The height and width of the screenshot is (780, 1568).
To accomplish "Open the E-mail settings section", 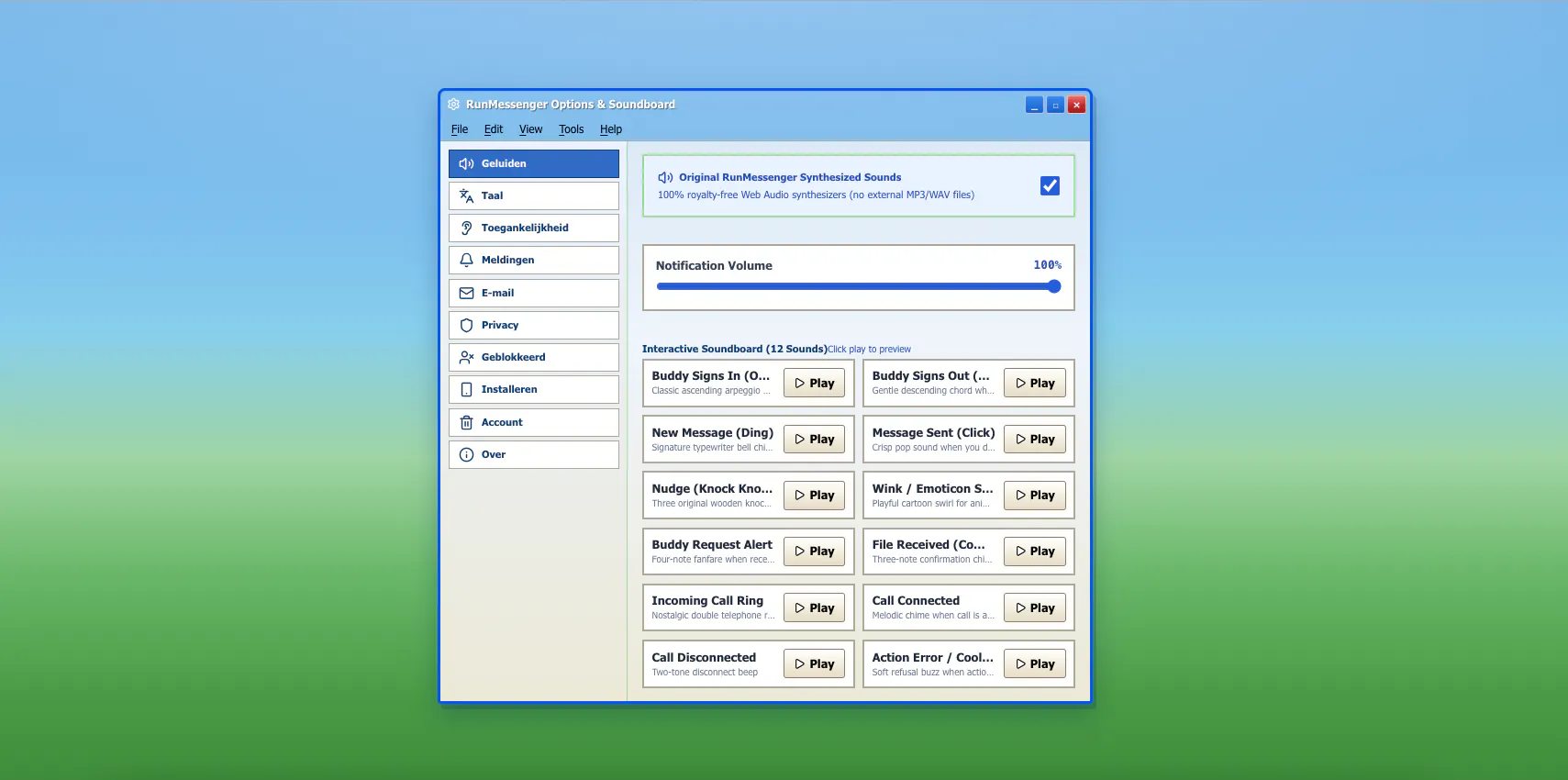I will coord(534,293).
